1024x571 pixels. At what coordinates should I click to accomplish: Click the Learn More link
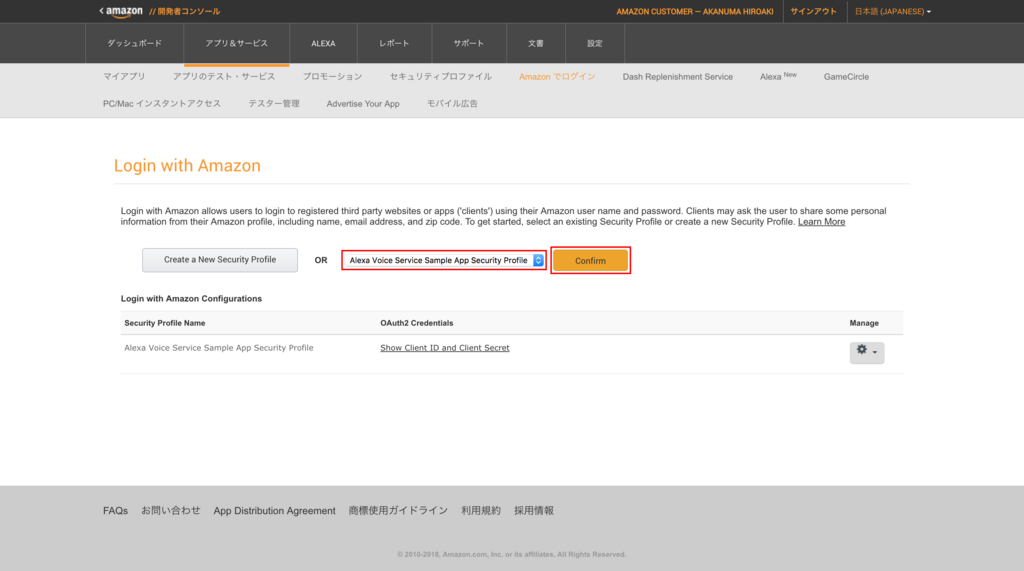(822, 222)
